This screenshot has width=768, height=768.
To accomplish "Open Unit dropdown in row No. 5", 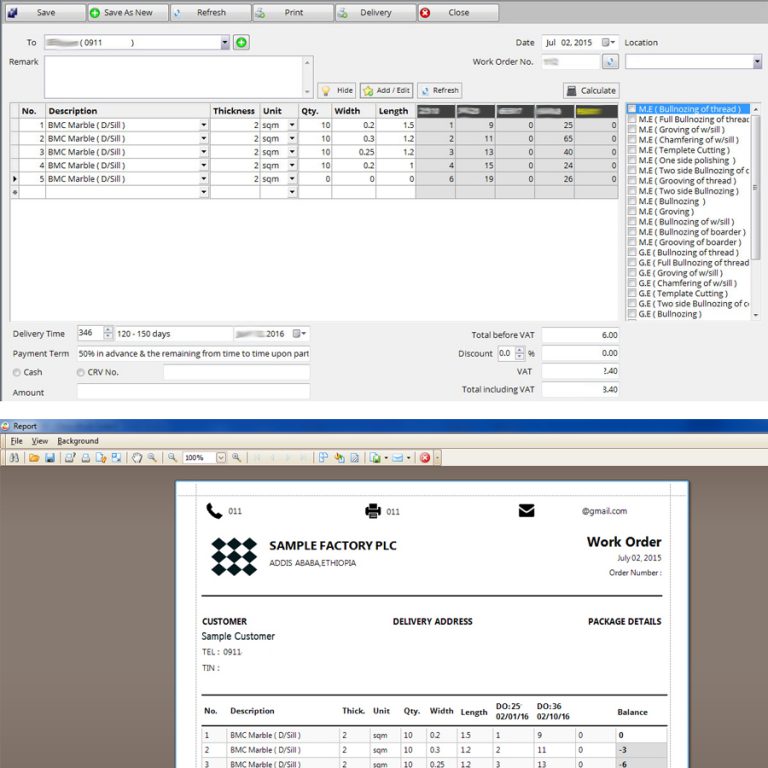I will pyautogui.click(x=292, y=179).
